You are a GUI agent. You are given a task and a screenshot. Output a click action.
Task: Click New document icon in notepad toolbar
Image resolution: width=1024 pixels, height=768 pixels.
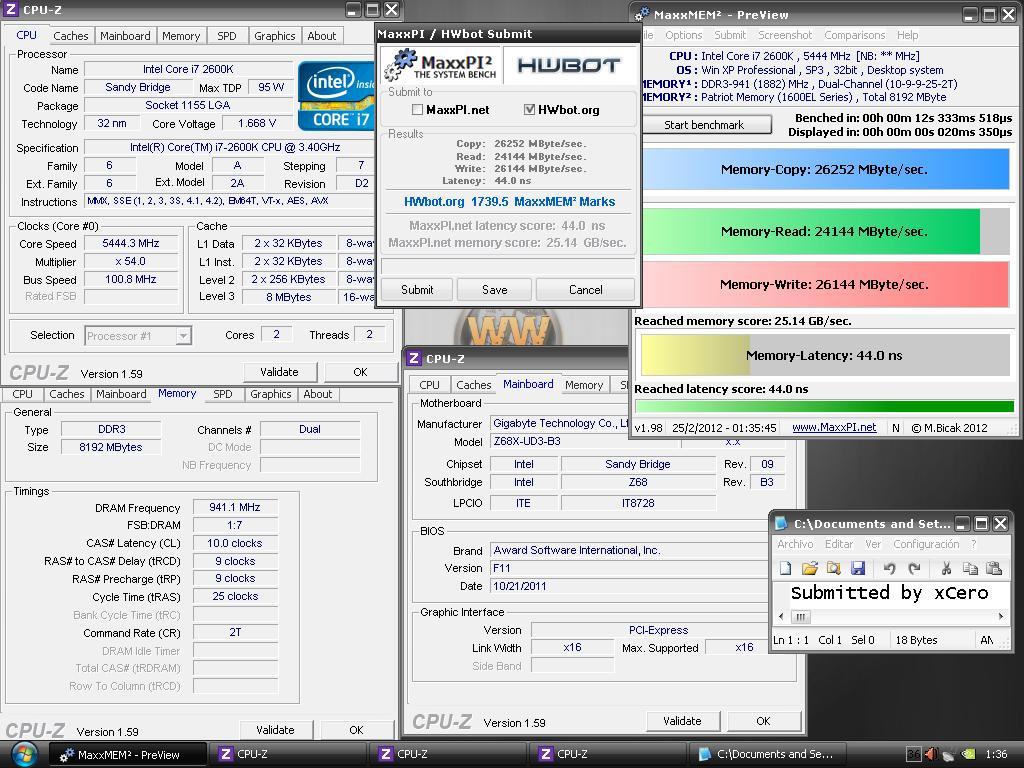click(x=786, y=568)
